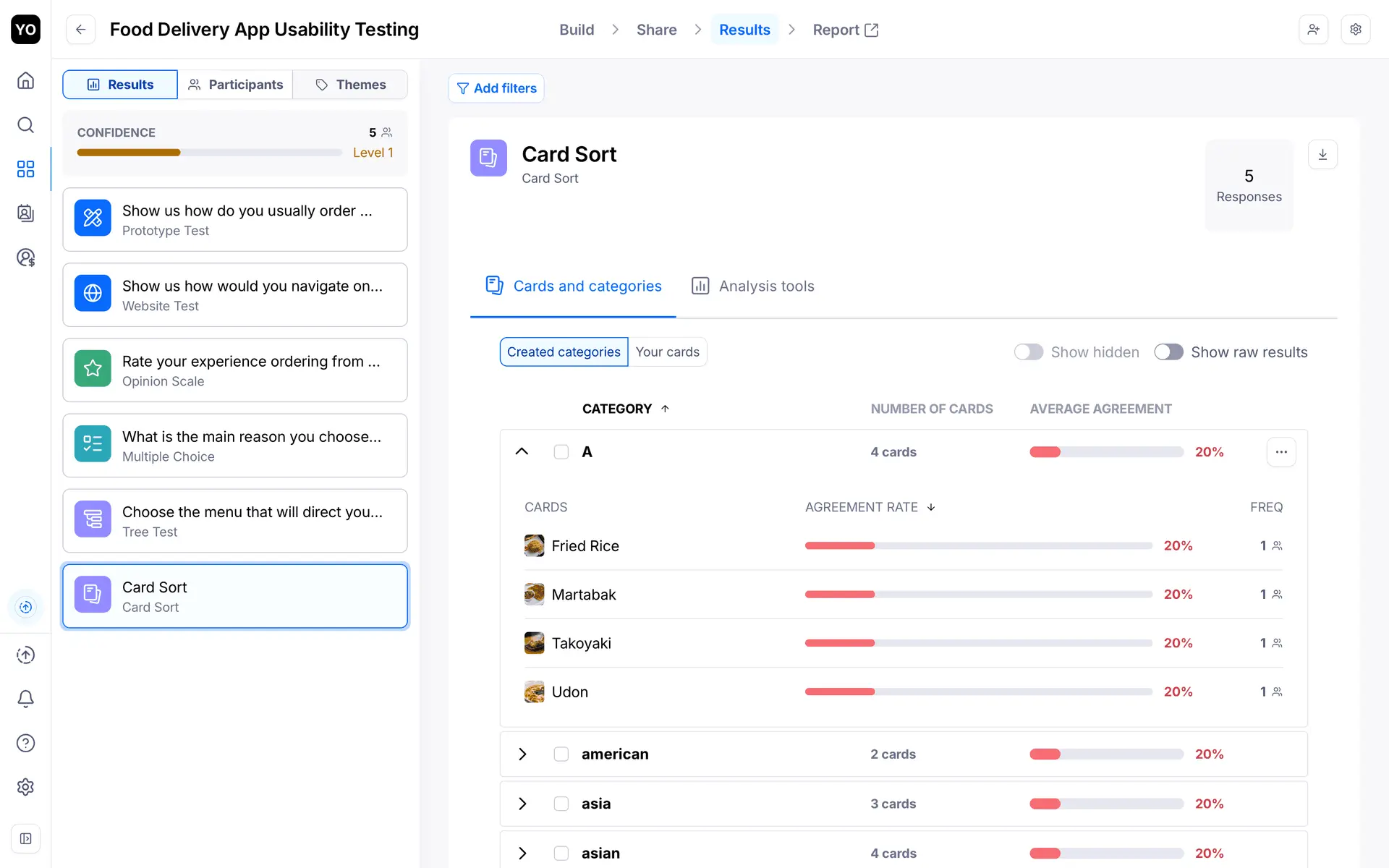Screen dimensions: 1389x868
Task: Click the back arrow button
Action: [81, 30]
